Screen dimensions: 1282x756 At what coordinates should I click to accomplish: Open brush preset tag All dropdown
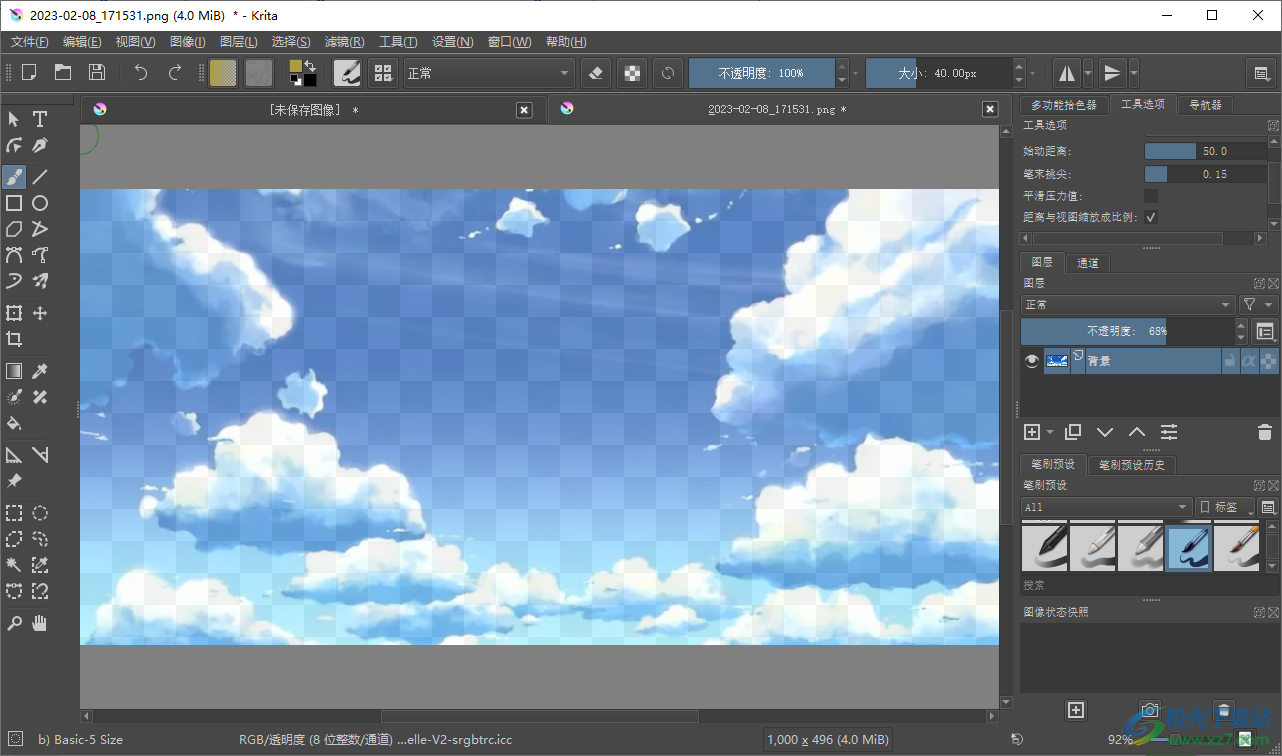1106,507
